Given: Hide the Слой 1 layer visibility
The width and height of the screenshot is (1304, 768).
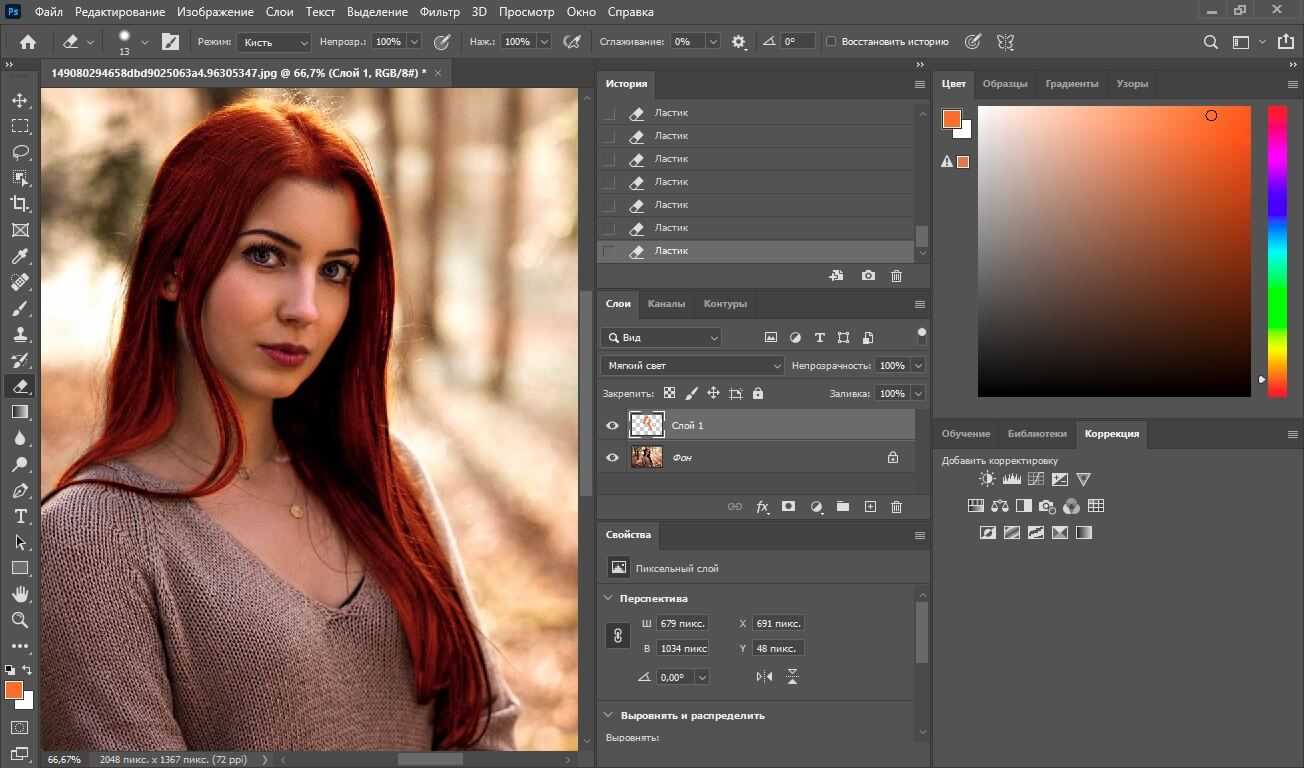Looking at the screenshot, I should (612, 426).
